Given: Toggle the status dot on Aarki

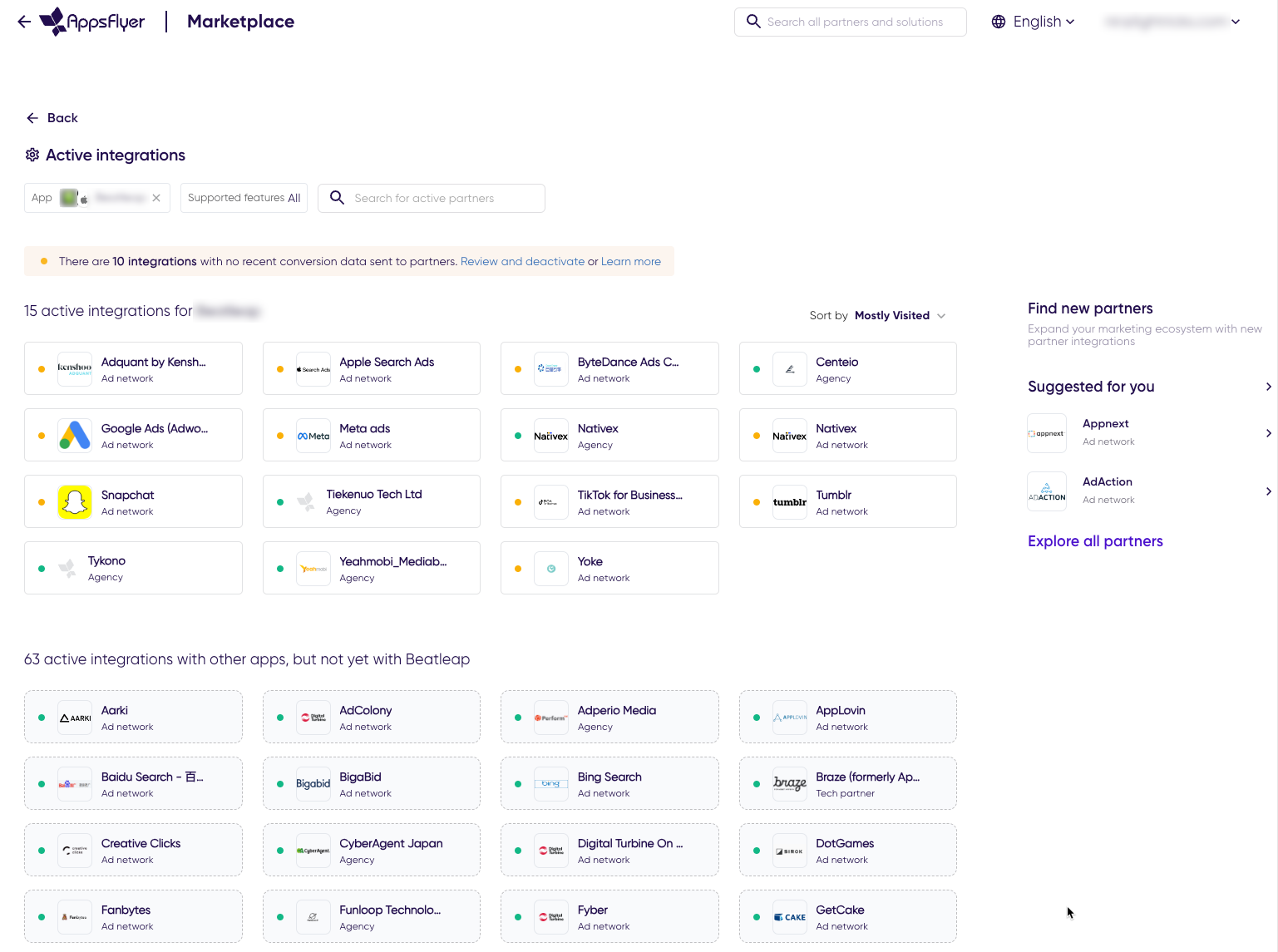Looking at the screenshot, I should (42, 716).
